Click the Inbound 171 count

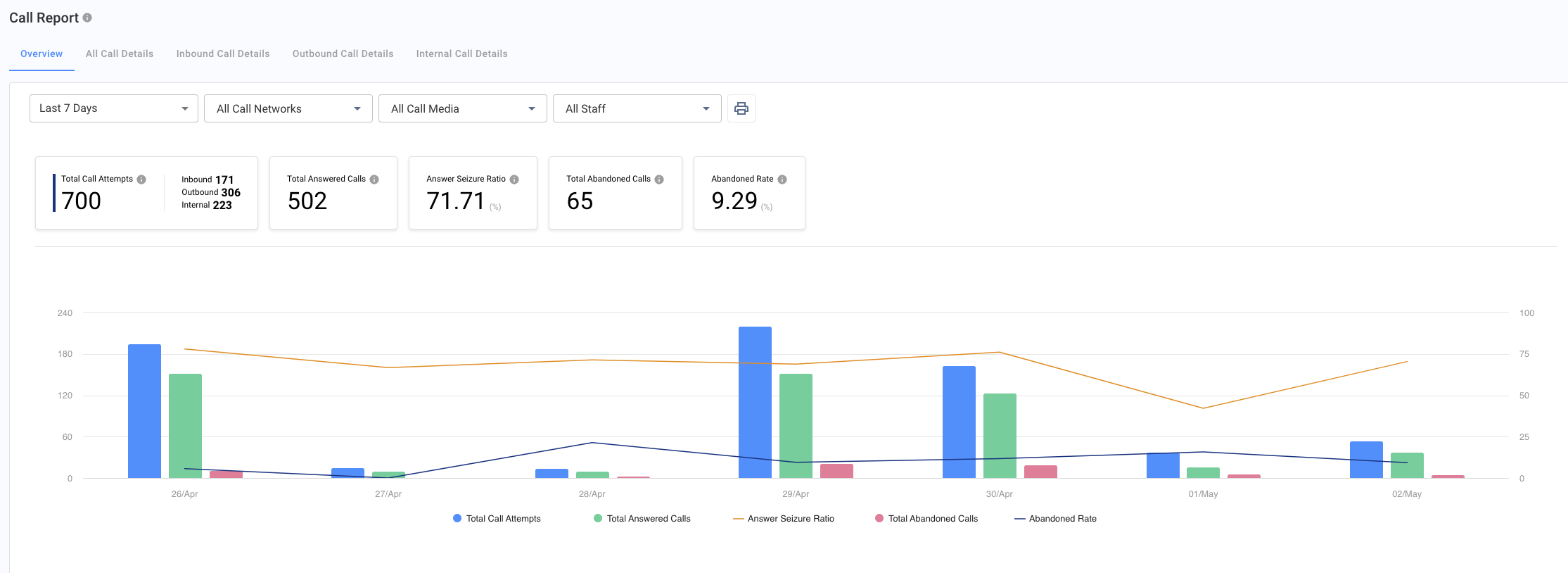(208, 180)
